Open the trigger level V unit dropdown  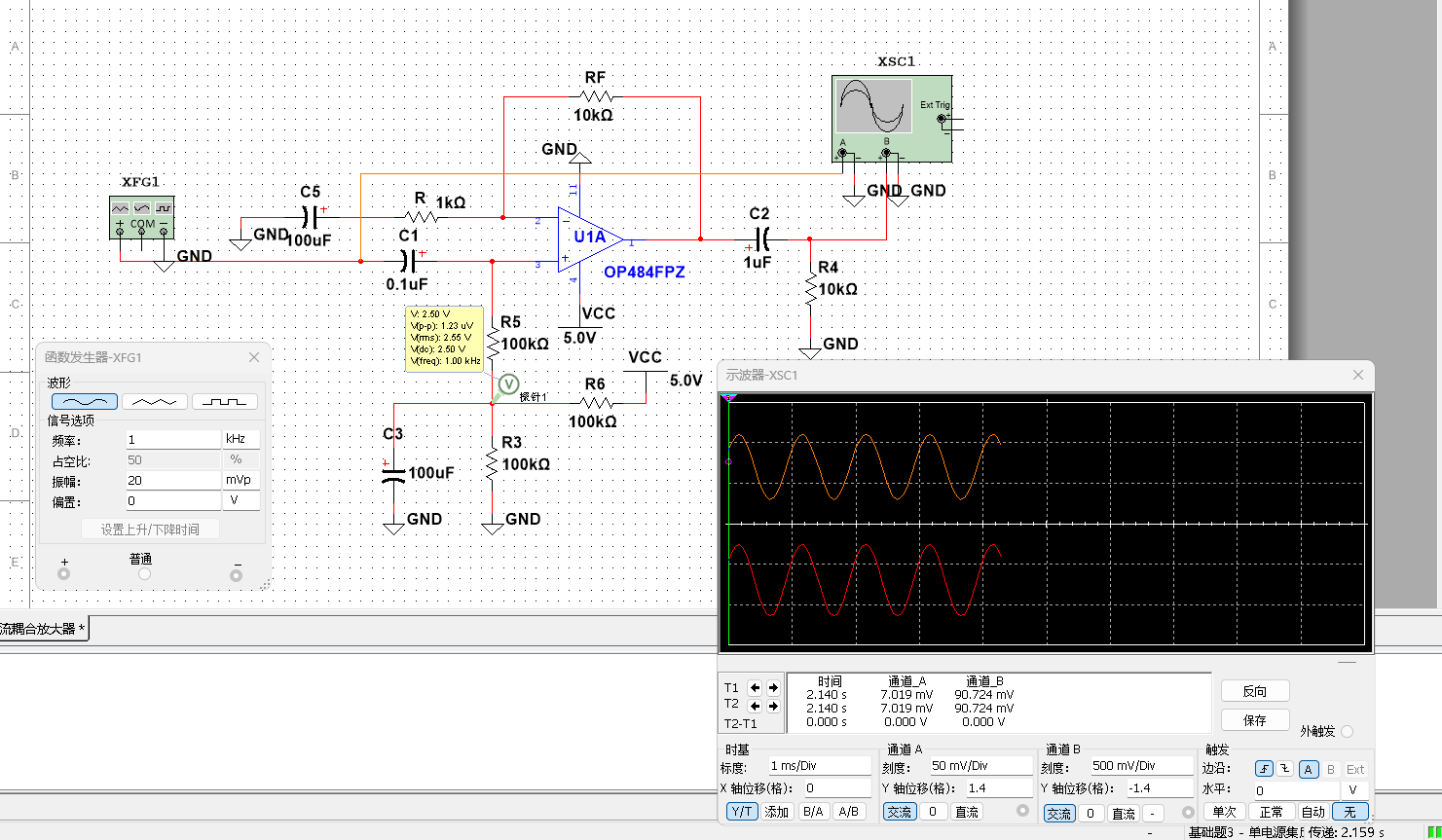[1355, 790]
